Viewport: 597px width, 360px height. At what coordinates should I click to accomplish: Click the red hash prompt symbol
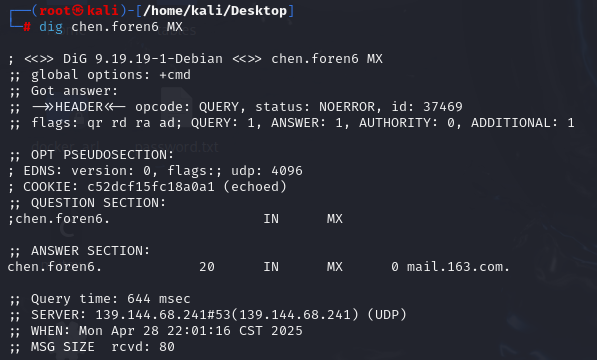pos(27,27)
